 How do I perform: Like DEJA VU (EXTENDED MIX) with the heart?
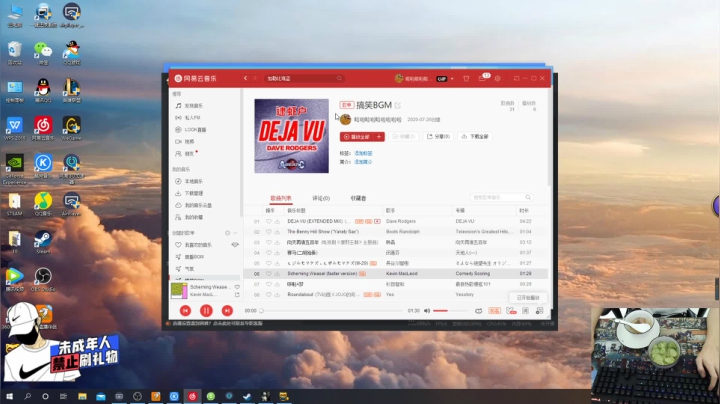pos(269,221)
